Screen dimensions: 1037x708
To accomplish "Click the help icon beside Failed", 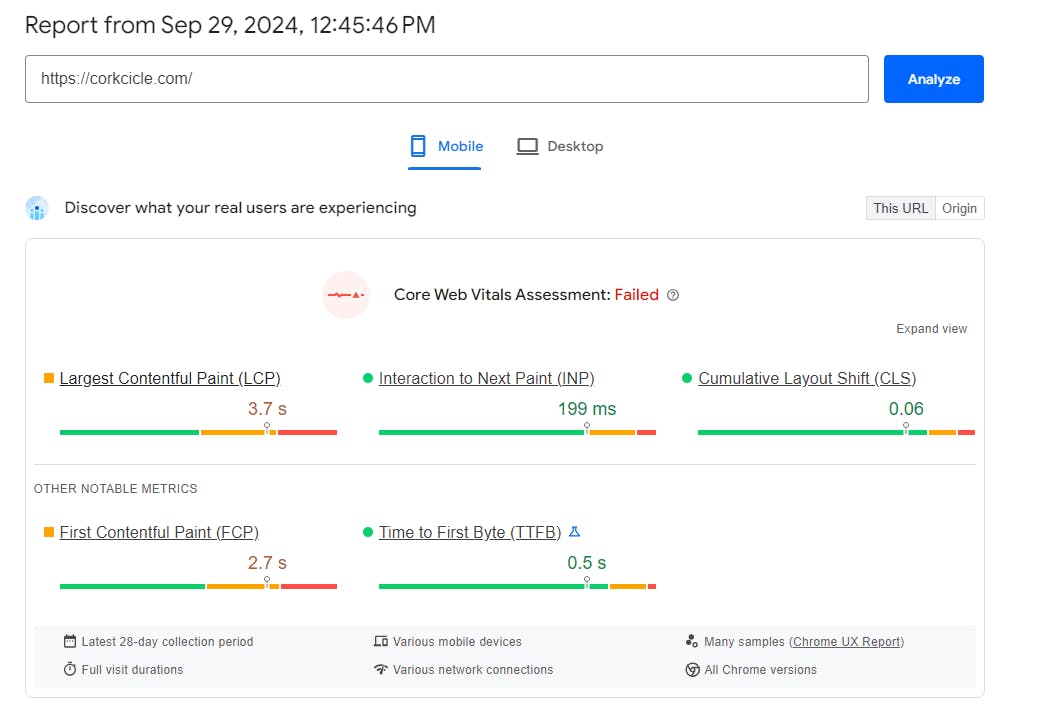I will pyautogui.click(x=673, y=295).
